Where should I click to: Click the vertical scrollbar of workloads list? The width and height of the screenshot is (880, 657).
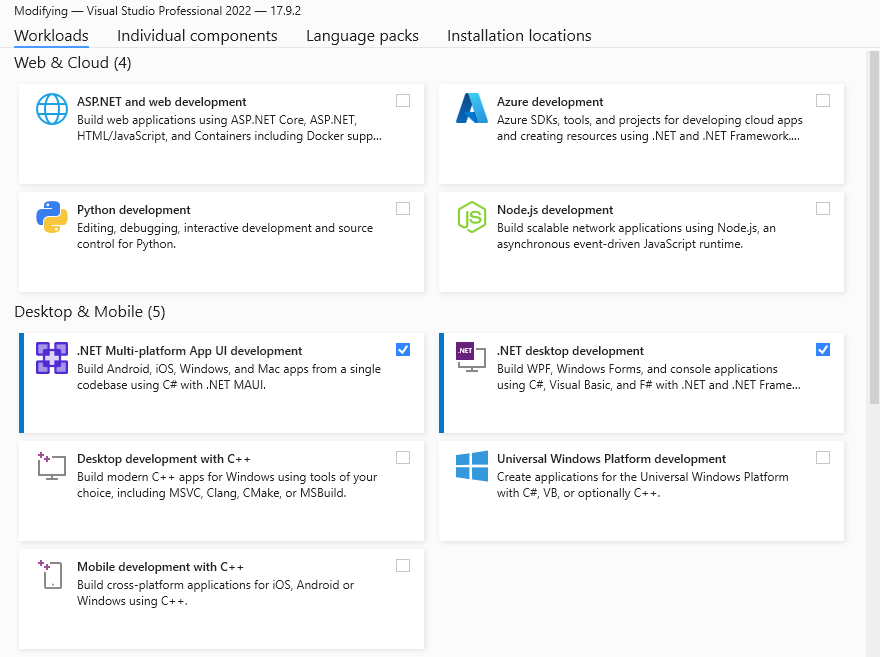click(x=874, y=230)
